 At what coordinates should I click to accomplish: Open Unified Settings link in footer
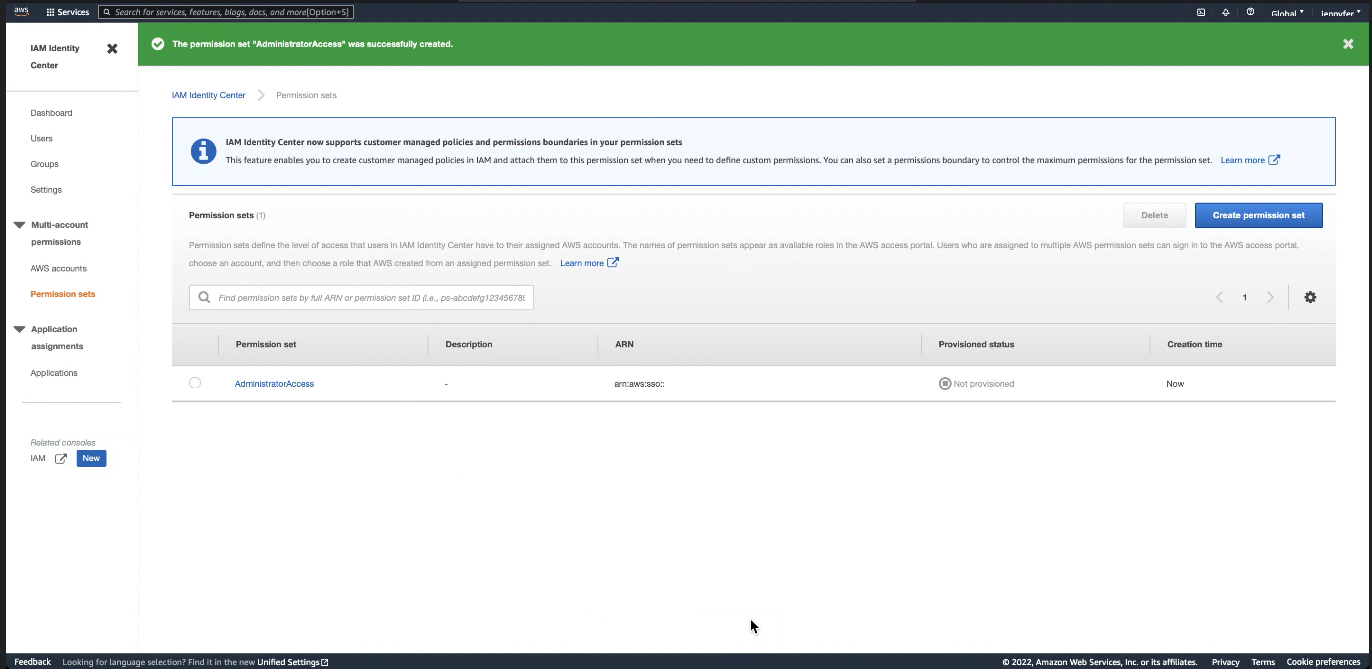tap(293, 662)
